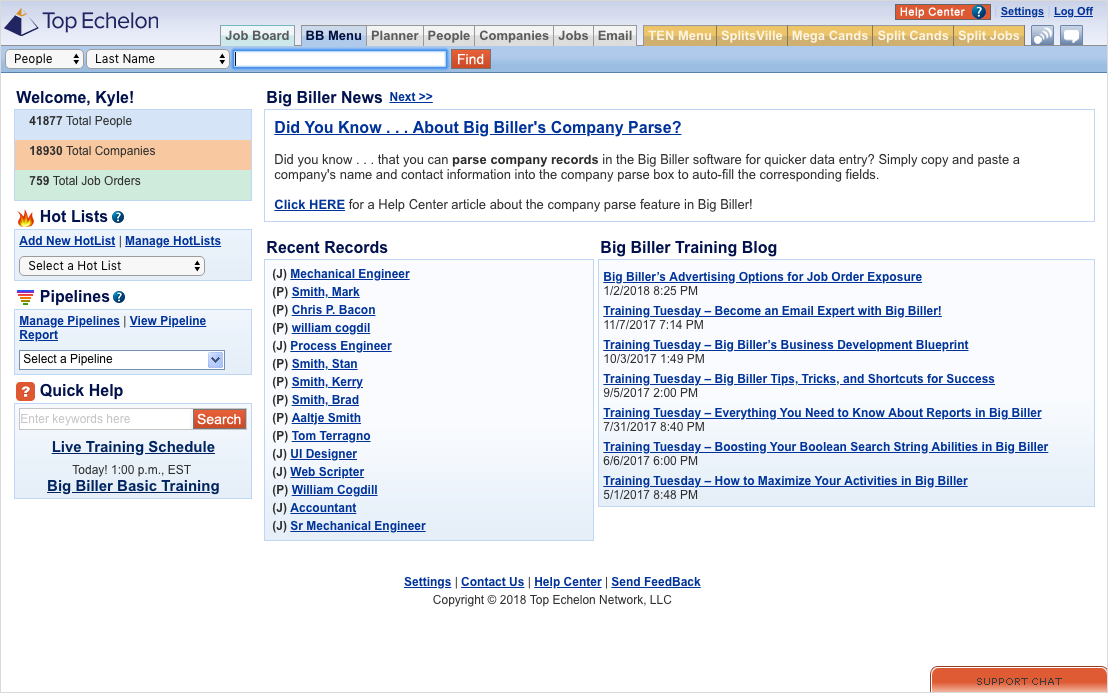
Task: Click the orange Quick Help icon
Action: (x=26, y=391)
